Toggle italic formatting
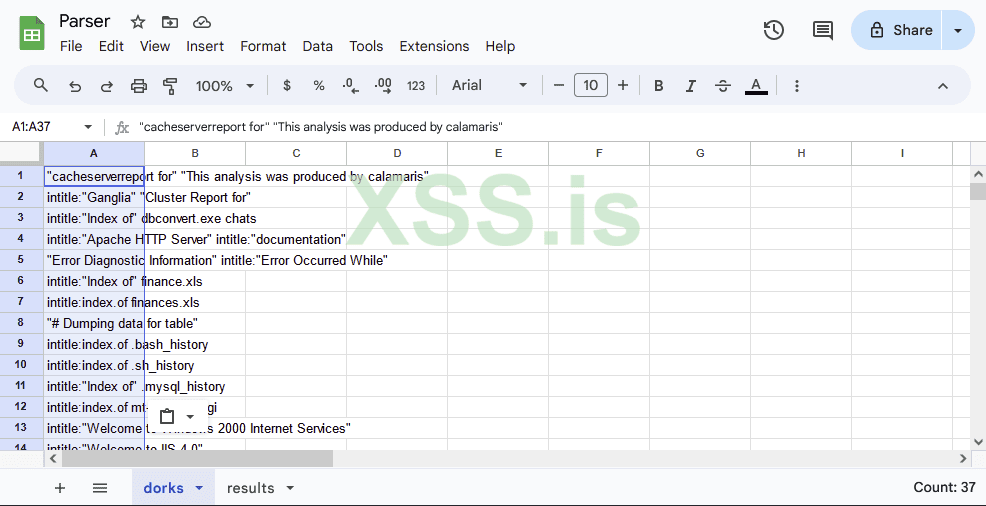 tap(690, 85)
